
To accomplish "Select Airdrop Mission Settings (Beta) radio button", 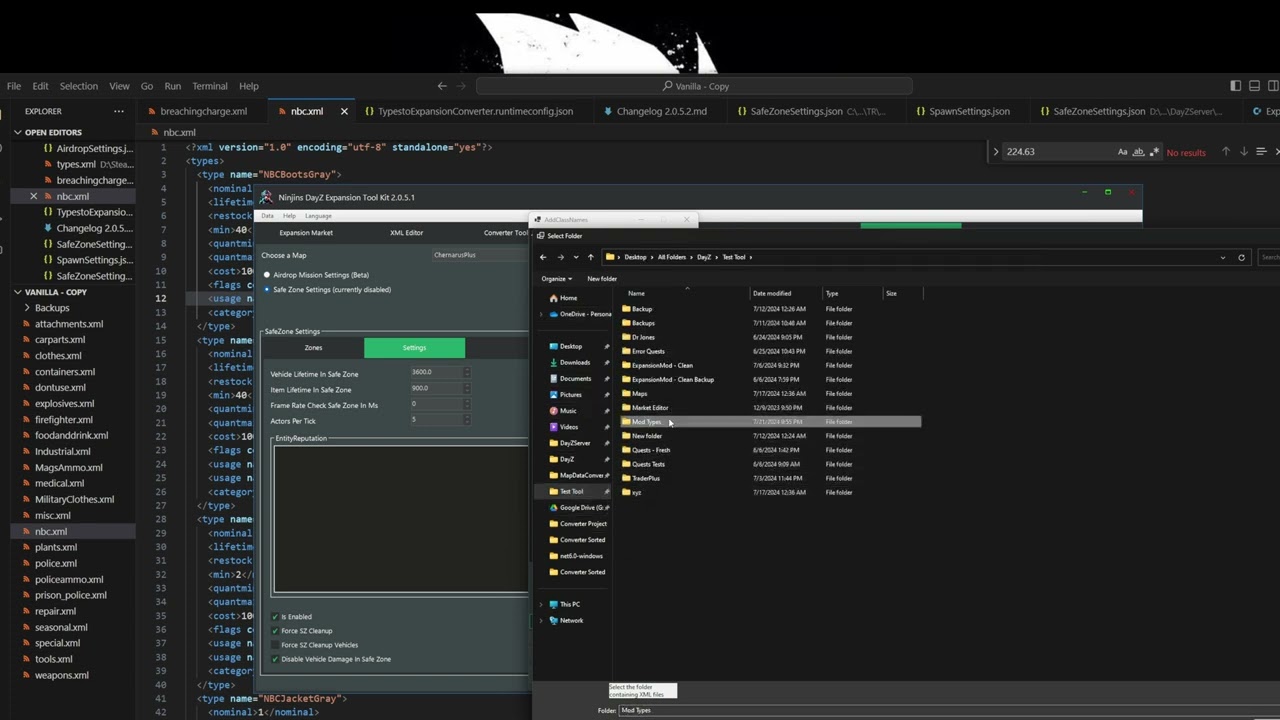I will 267,275.
